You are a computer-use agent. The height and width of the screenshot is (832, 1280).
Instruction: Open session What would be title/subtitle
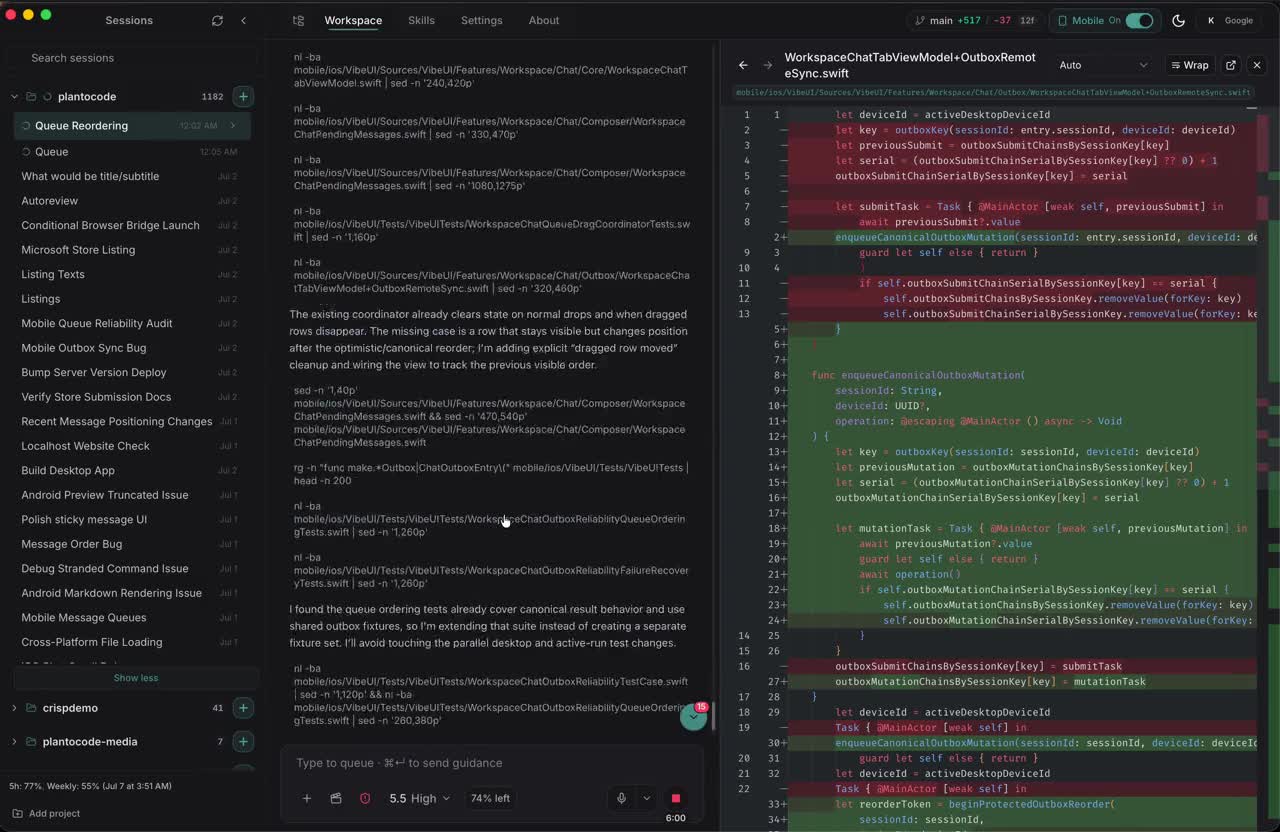coord(131,176)
